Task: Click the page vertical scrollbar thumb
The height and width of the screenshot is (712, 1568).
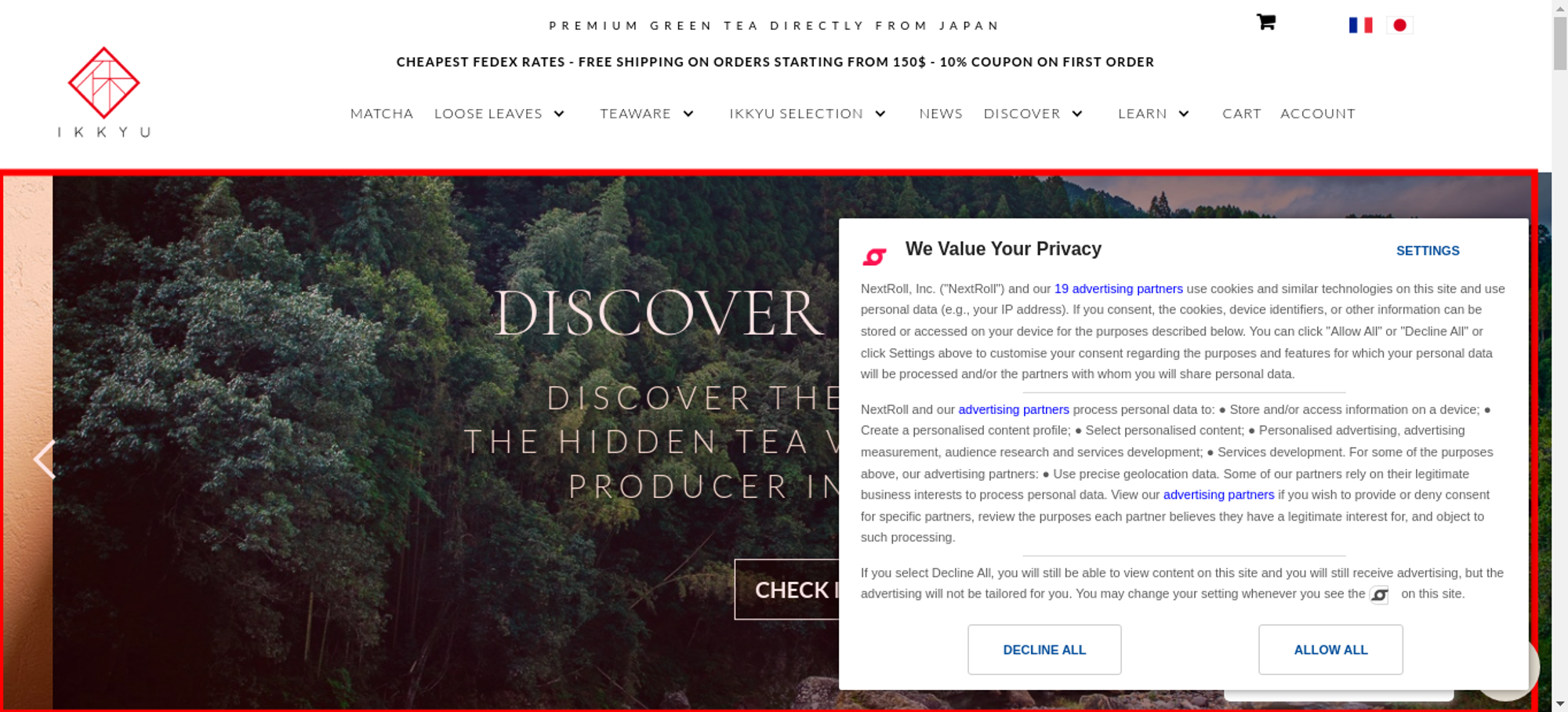Action: click(x=1560, y=43)
